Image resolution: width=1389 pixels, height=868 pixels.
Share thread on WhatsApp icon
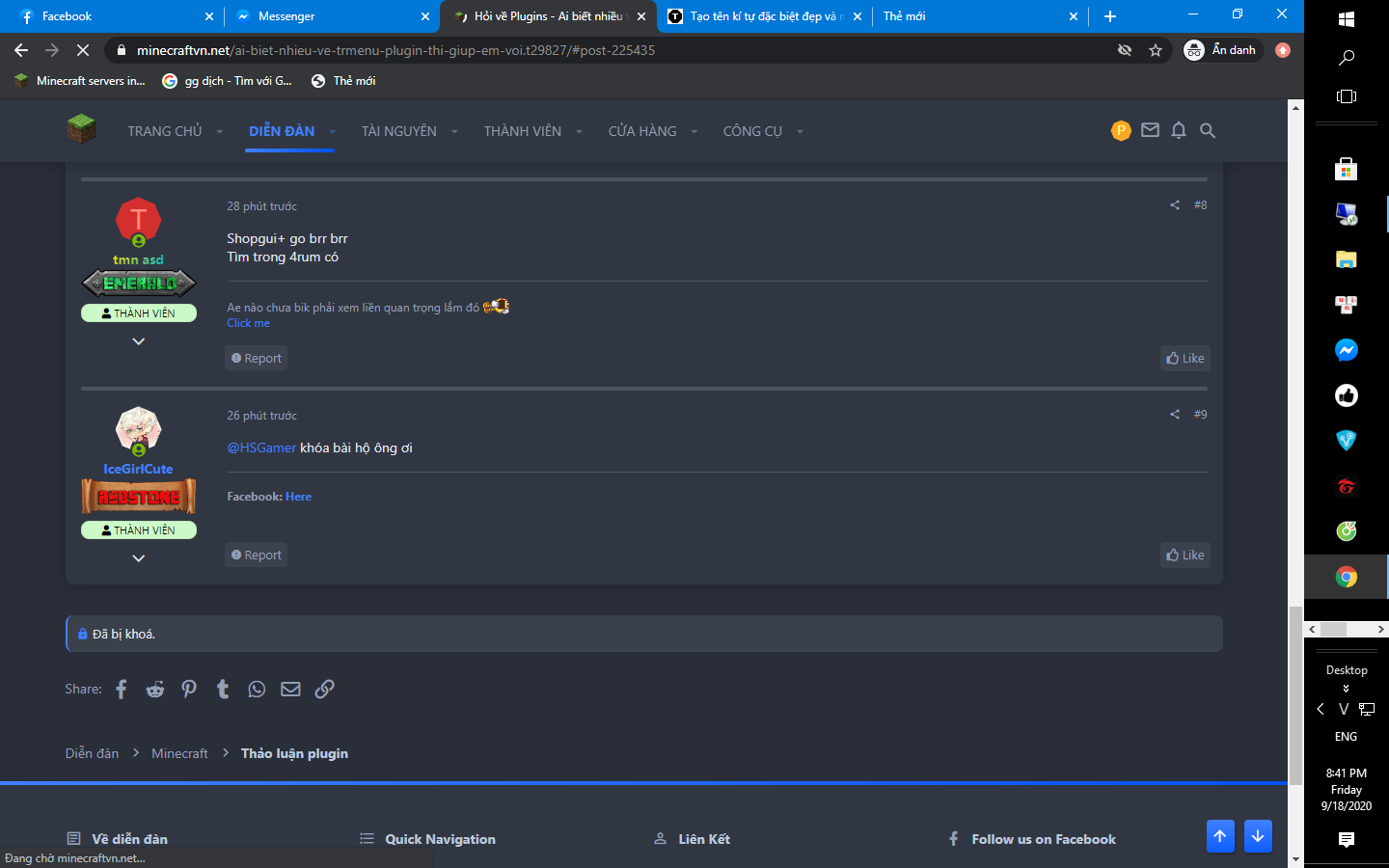(257, 689)
